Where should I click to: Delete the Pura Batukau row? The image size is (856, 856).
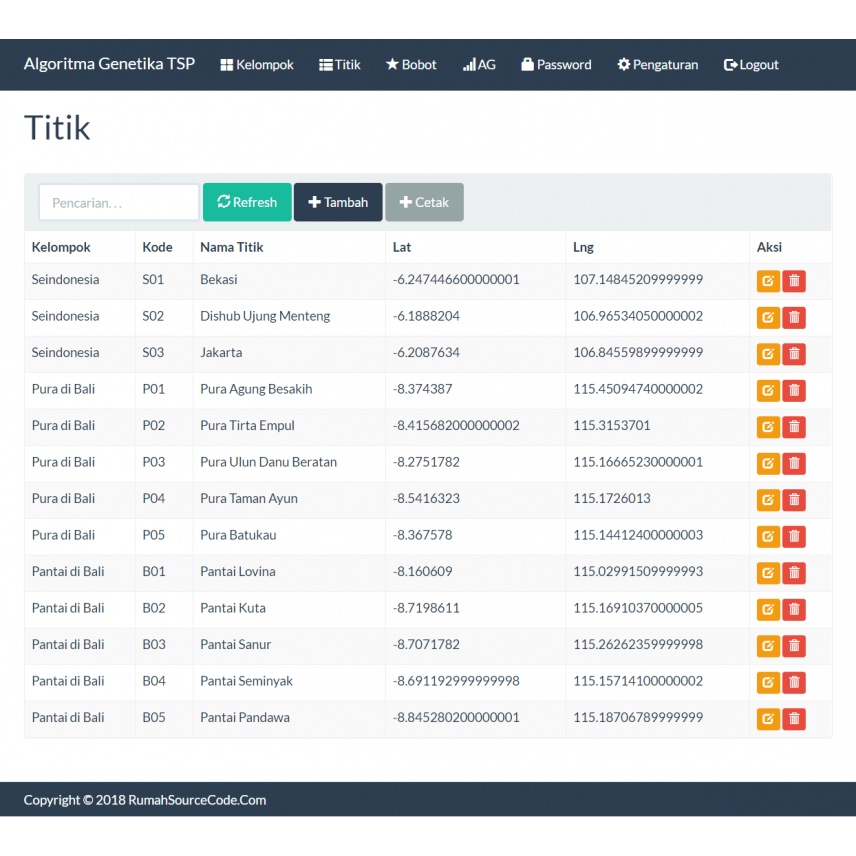(x=794, y=536)
